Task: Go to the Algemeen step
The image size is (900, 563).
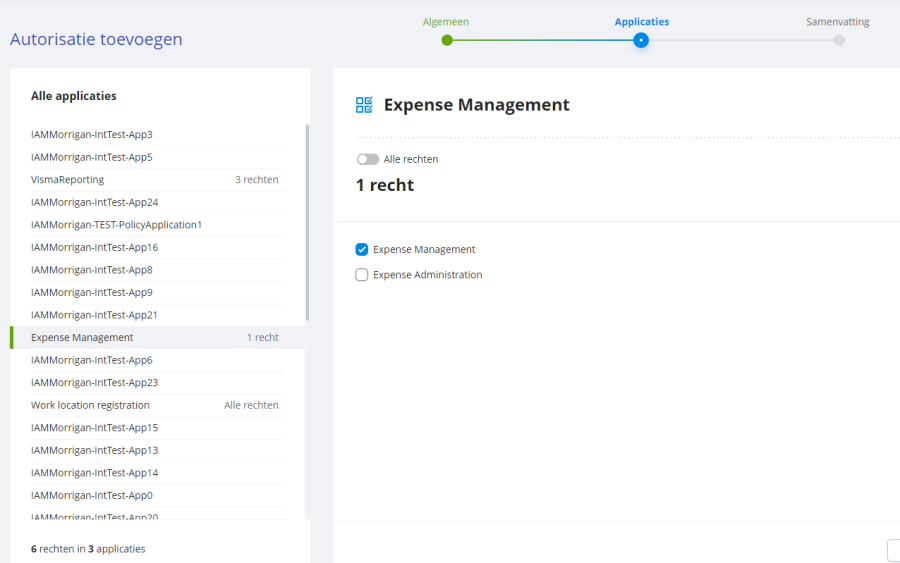Action: 445,22
